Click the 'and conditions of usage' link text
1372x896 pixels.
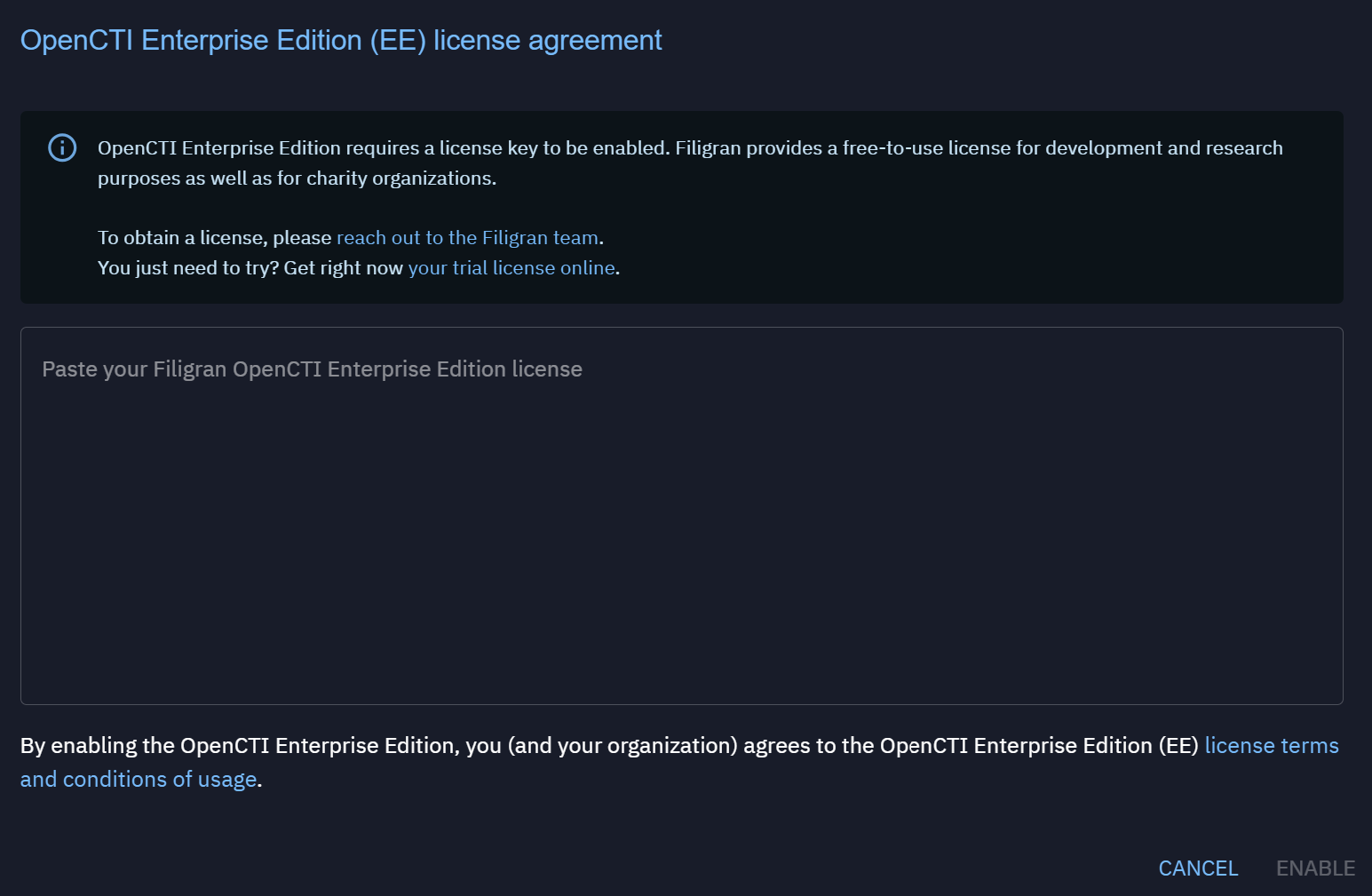coord(139,780)
